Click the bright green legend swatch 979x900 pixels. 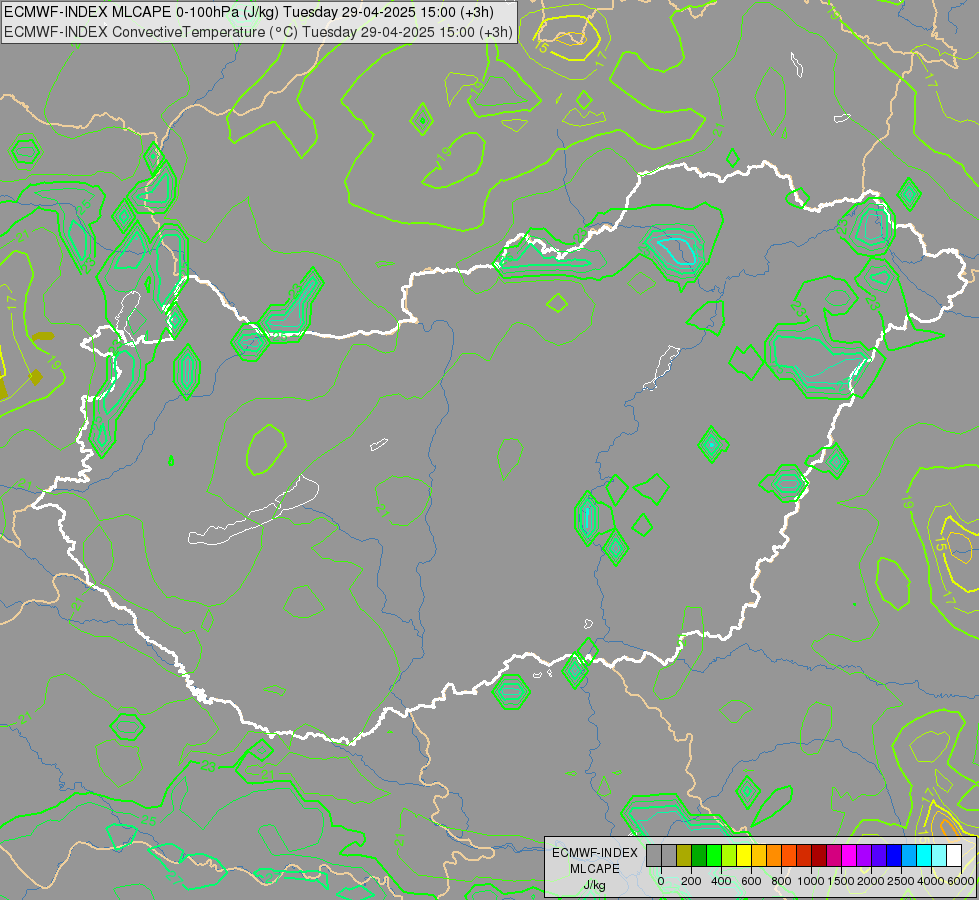point(714,855)
